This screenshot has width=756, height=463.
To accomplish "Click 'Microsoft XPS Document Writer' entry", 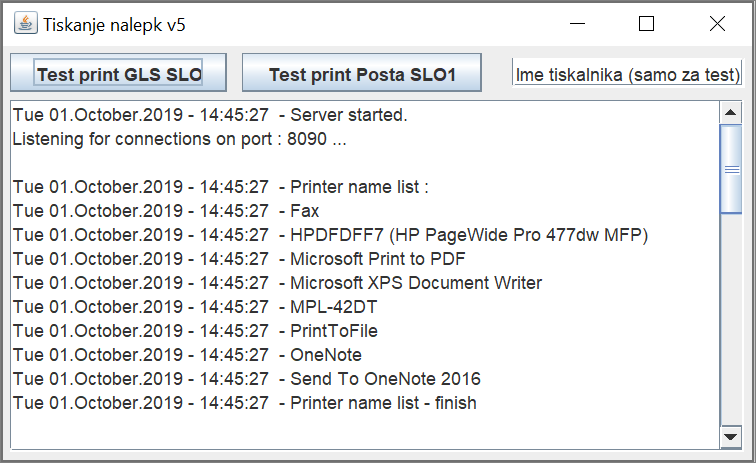I will click(277, 283).
